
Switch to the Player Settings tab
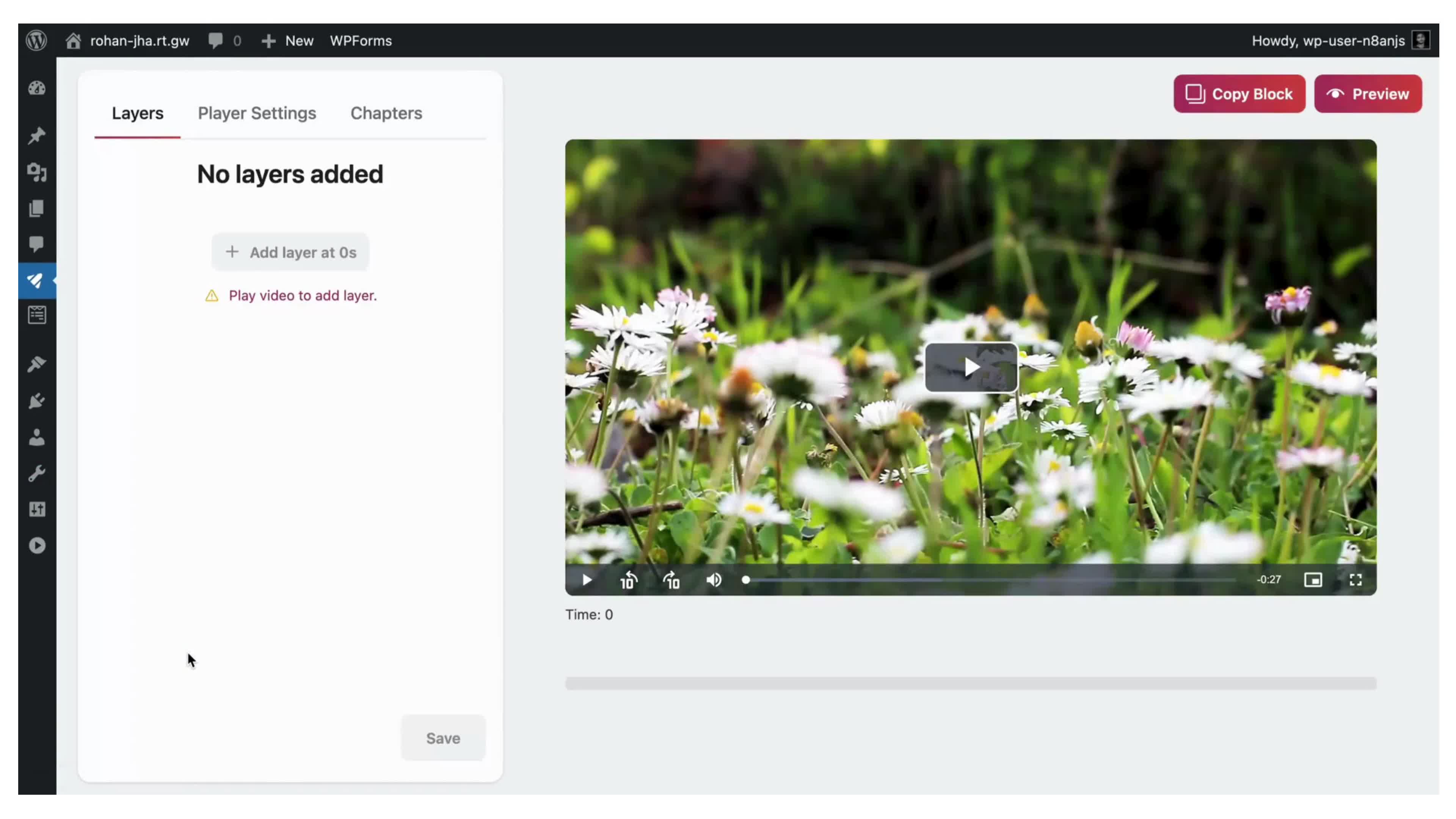[257, 113]
